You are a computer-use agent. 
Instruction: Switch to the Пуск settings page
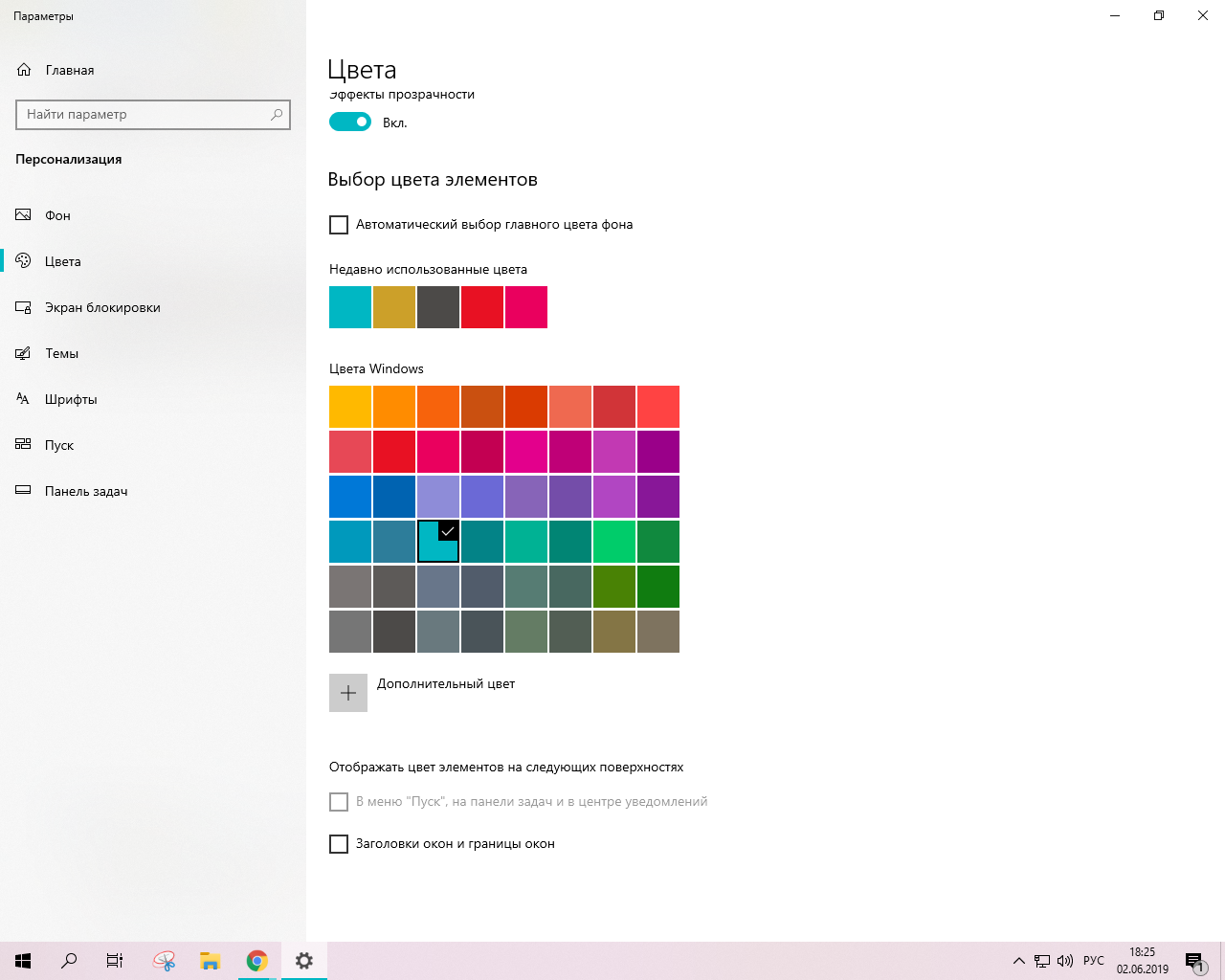[x=153, y=445]
